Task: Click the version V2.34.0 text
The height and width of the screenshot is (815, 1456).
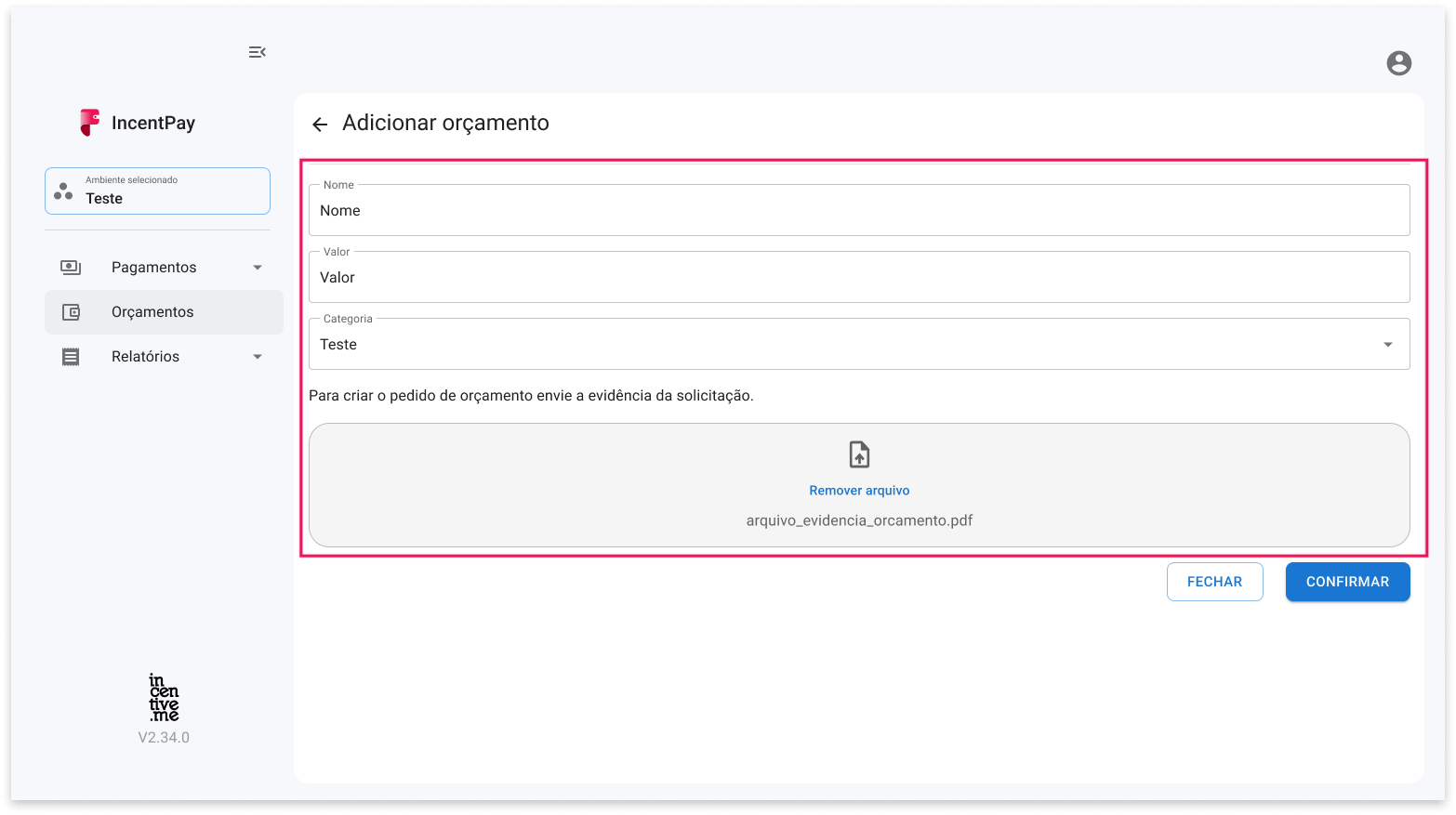Action: (164, 738)
